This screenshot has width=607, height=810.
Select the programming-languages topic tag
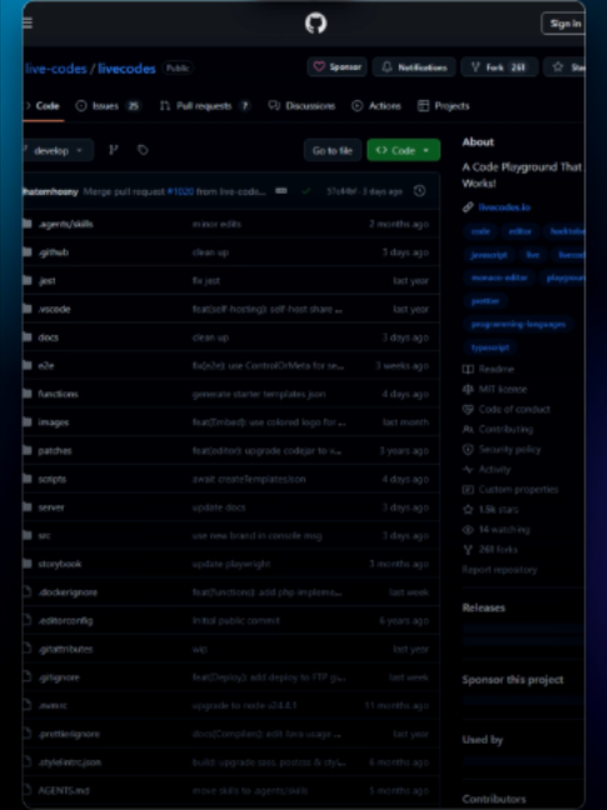[518, 324]
